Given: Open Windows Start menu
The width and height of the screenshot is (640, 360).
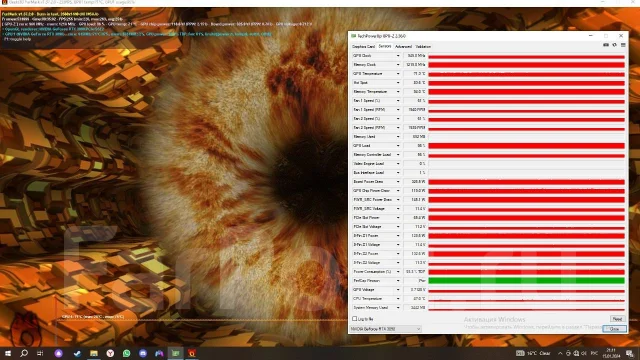Looking at the screenshot, I should pos(8,353).
